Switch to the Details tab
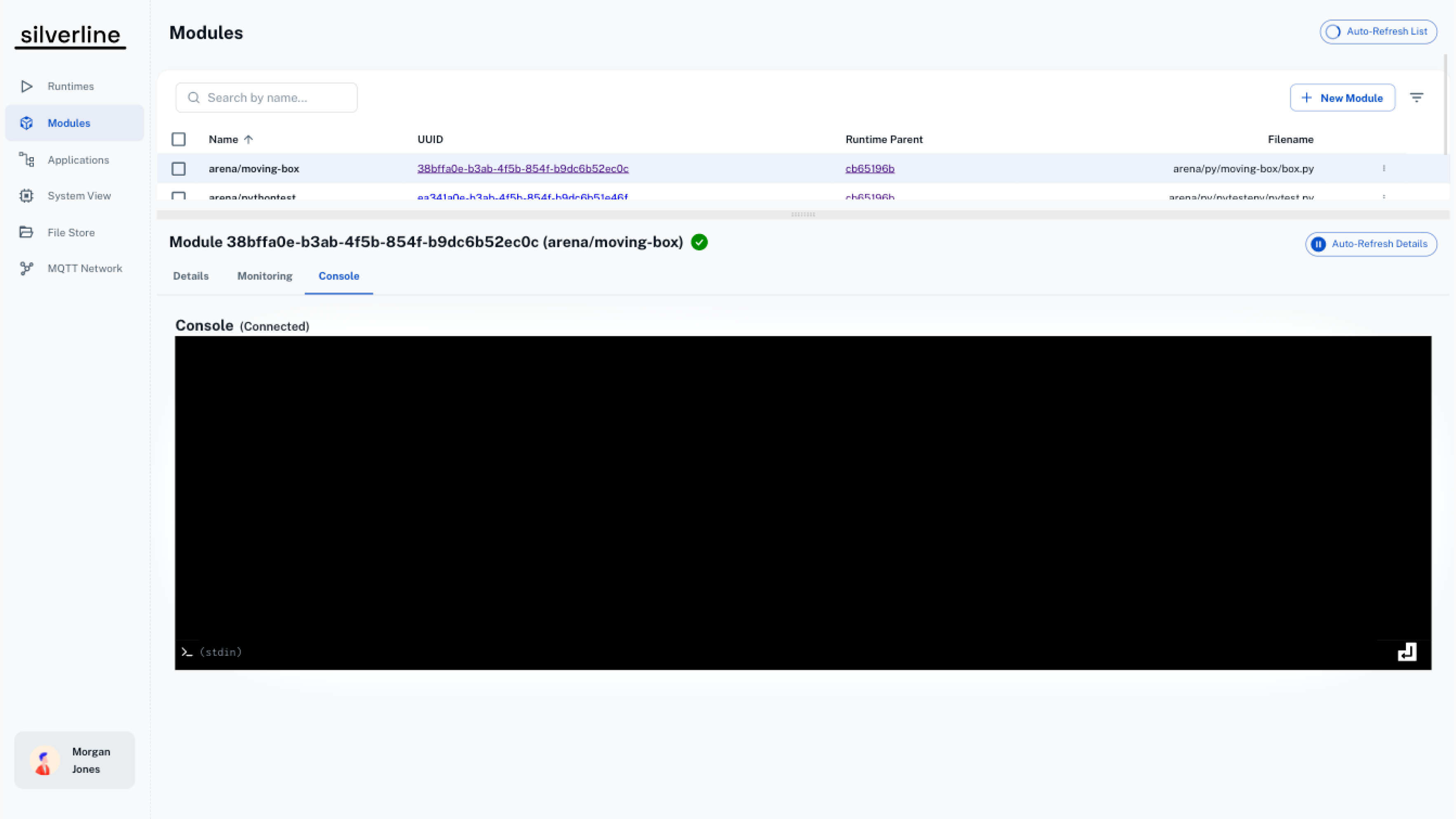 pos(191,276)
